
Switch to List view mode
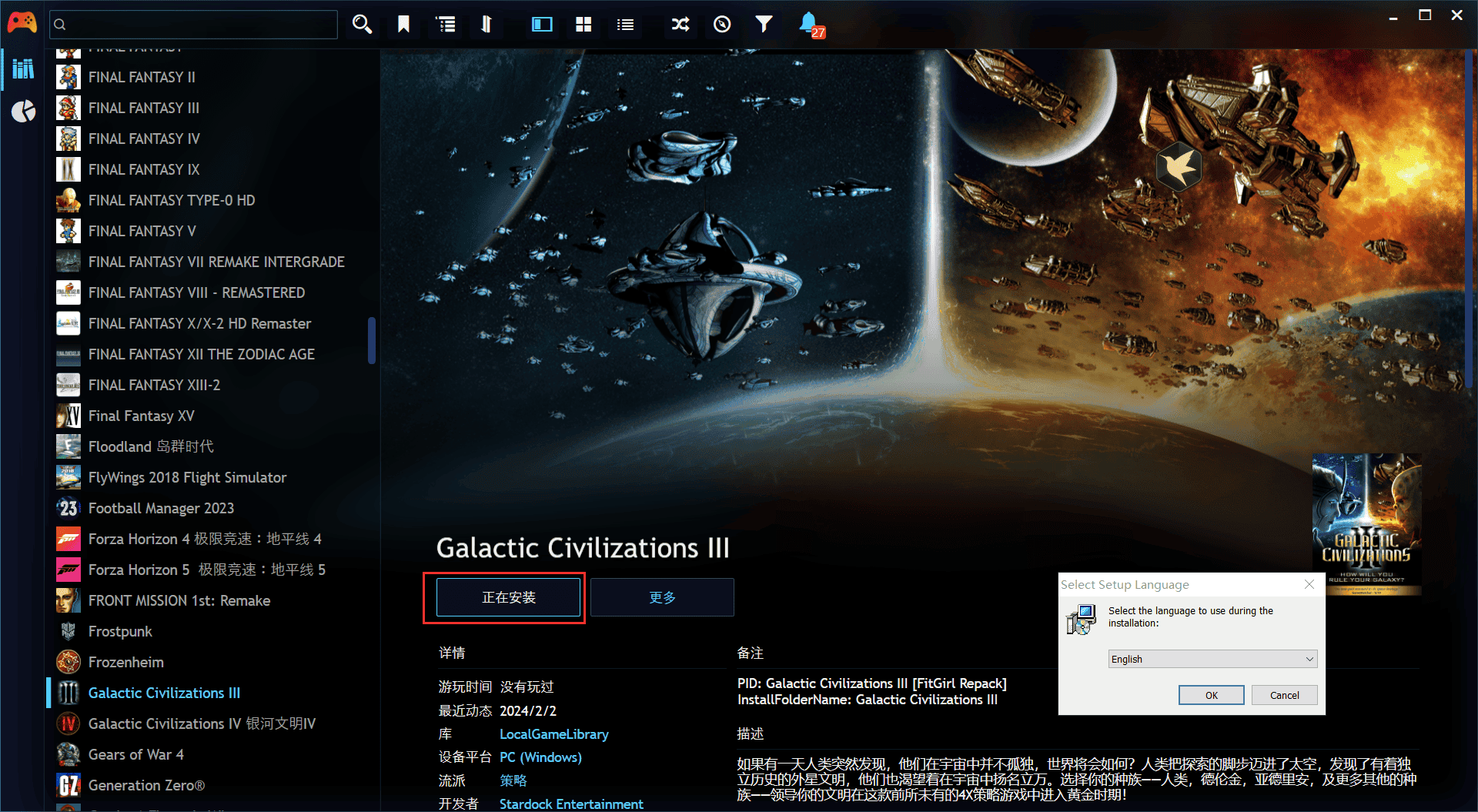[625, 25]
